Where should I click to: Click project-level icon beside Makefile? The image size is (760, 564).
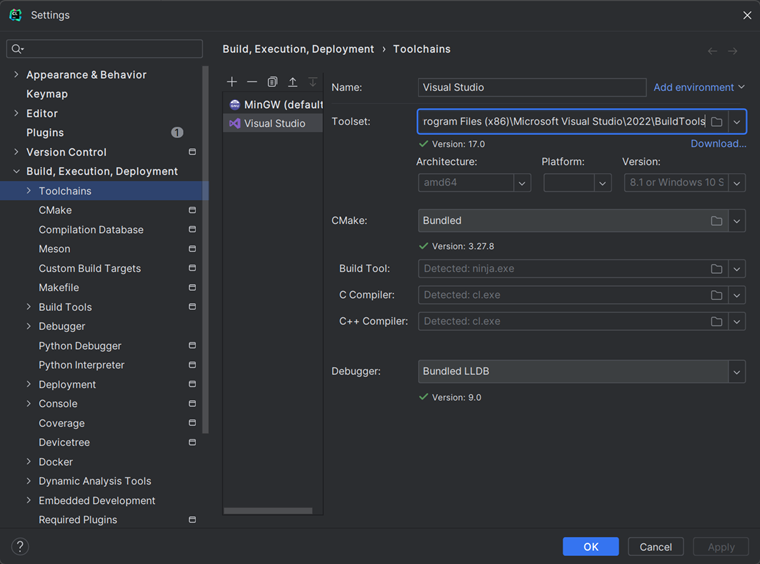[x=192, y=287]
